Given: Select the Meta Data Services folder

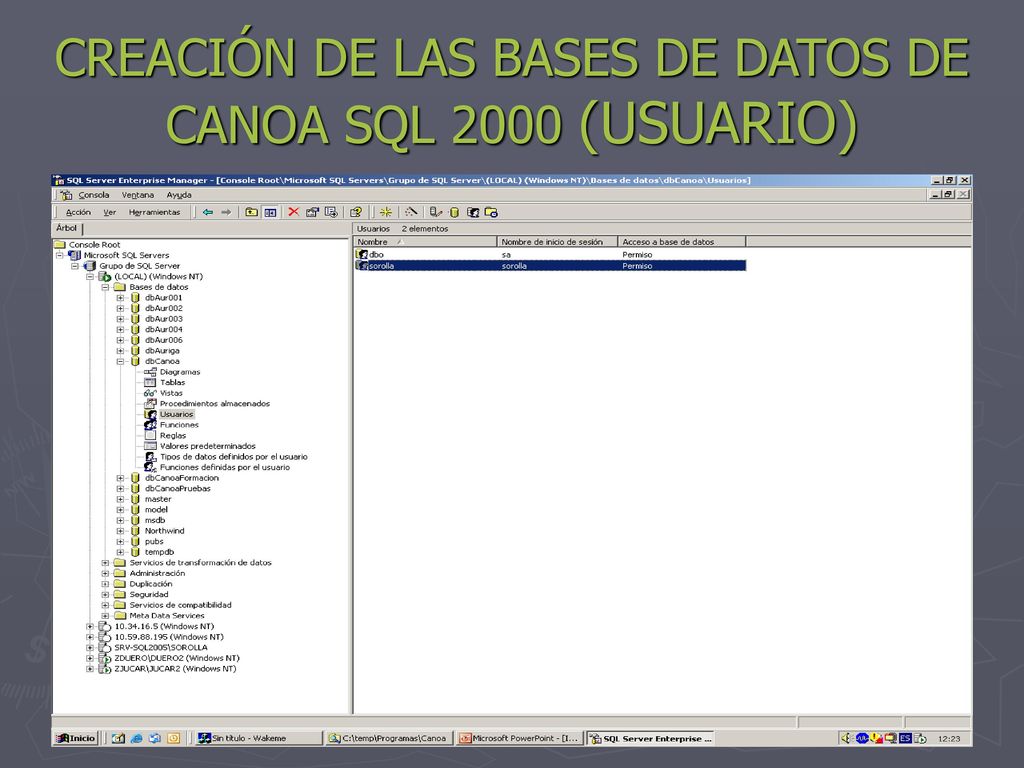Looking at the screenshot, I should click(167, 615).
